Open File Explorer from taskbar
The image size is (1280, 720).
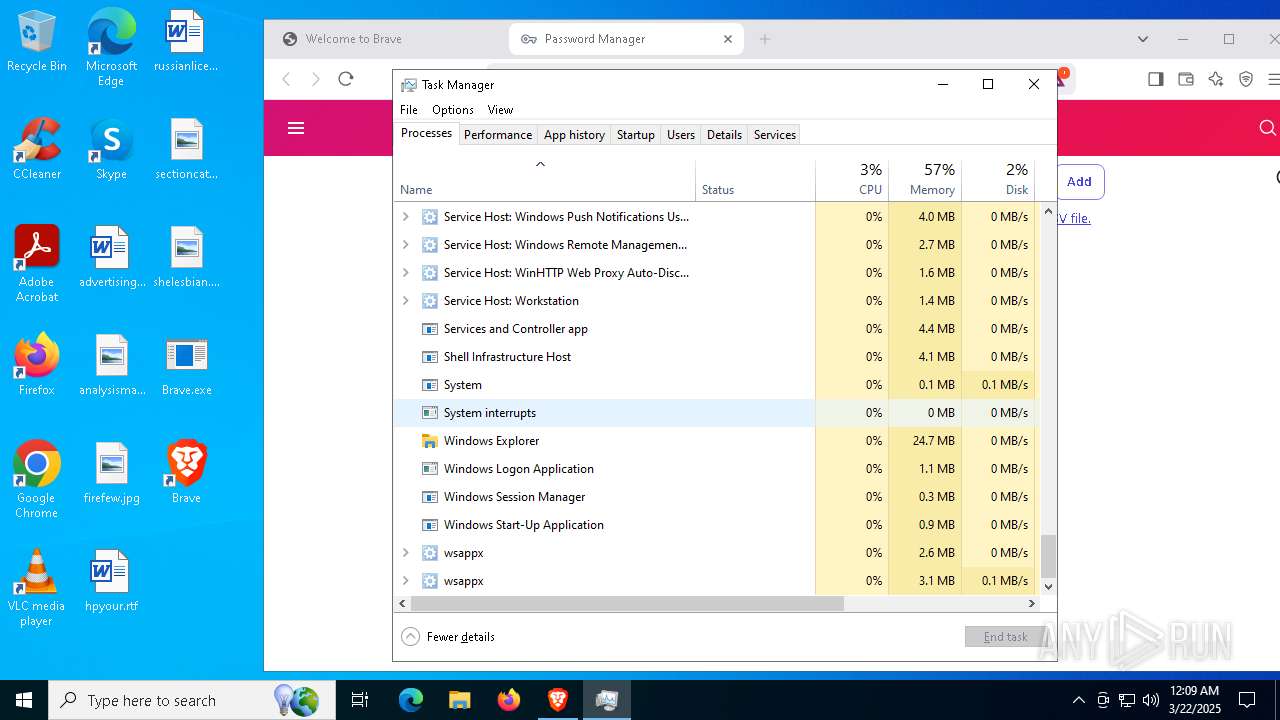459,700
